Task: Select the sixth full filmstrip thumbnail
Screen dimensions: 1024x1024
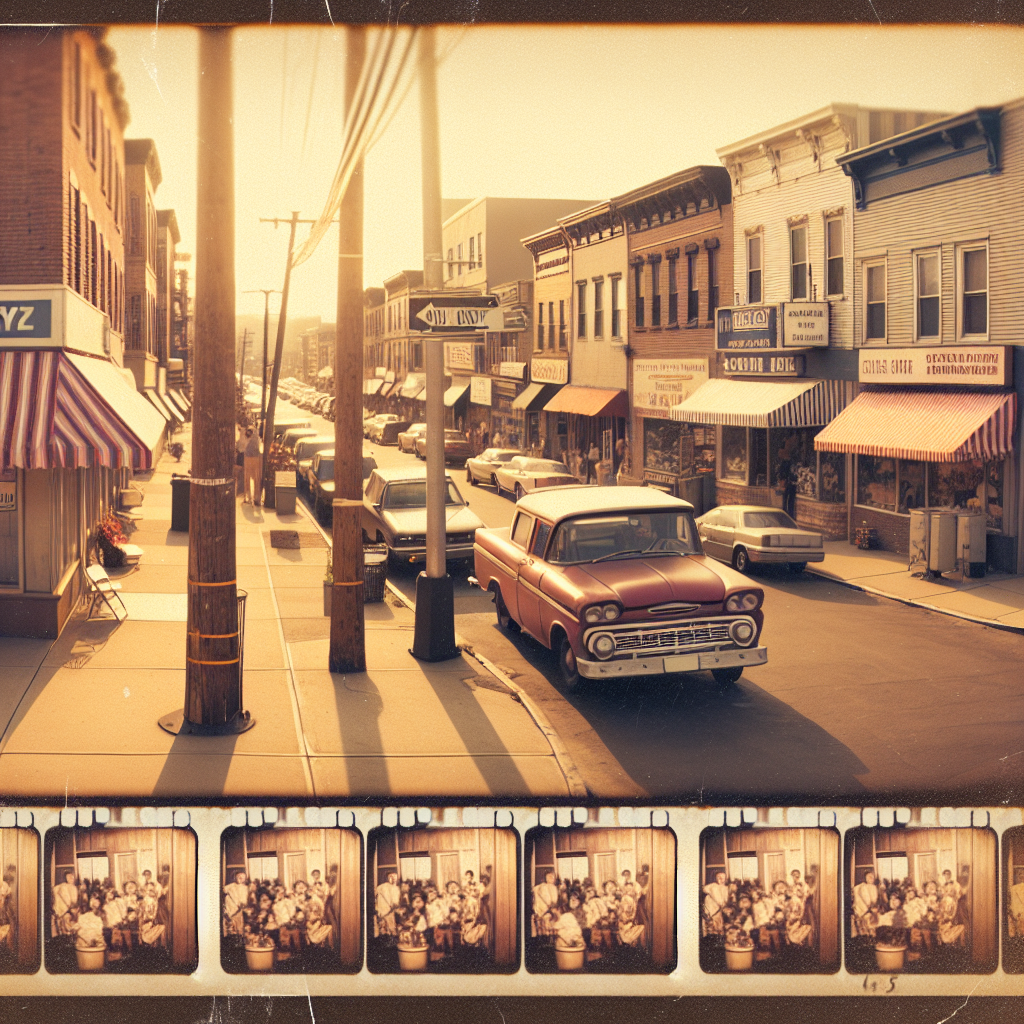Action: [x=920, y=900]
